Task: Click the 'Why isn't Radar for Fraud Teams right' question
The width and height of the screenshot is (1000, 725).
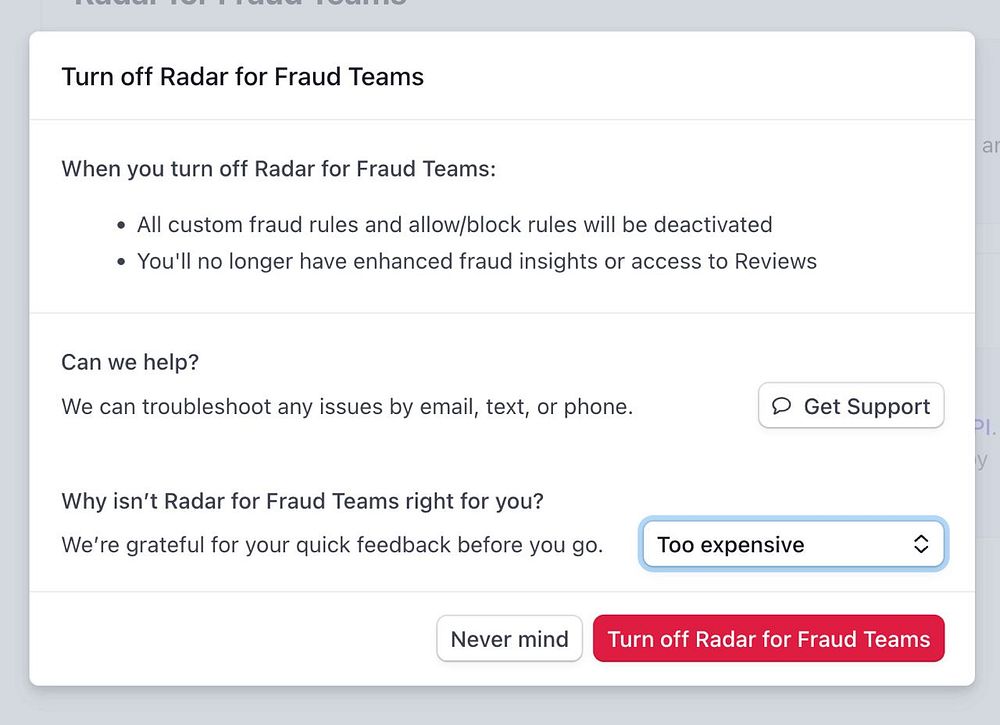Action: click(303, 500)
